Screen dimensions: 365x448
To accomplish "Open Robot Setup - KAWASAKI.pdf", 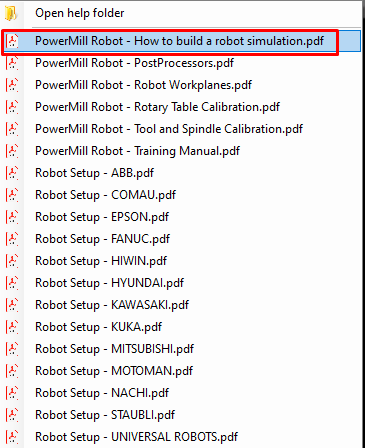I will coord(182,305).
